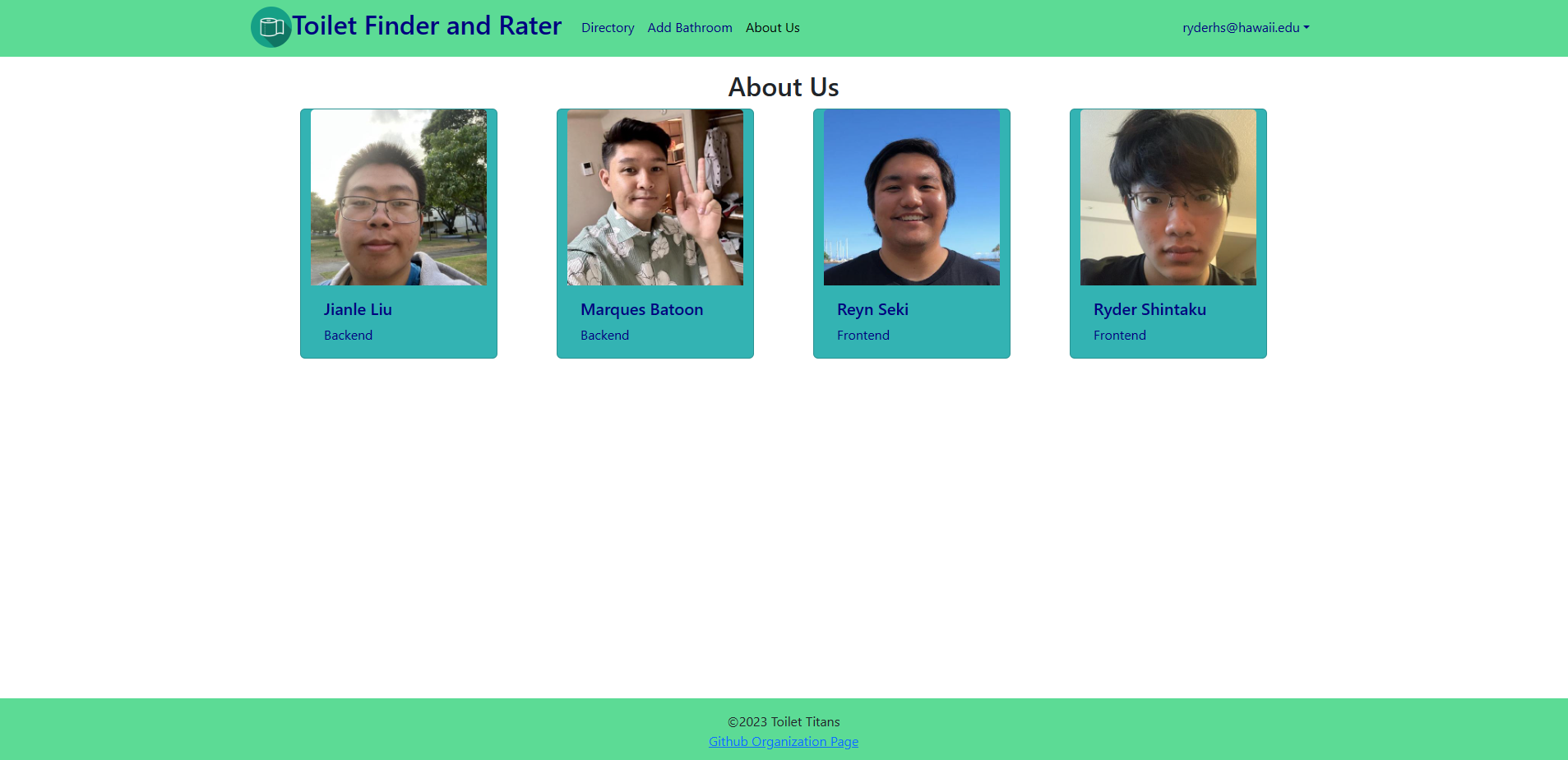Click the Reyn Seki card title

pos(872,310)
